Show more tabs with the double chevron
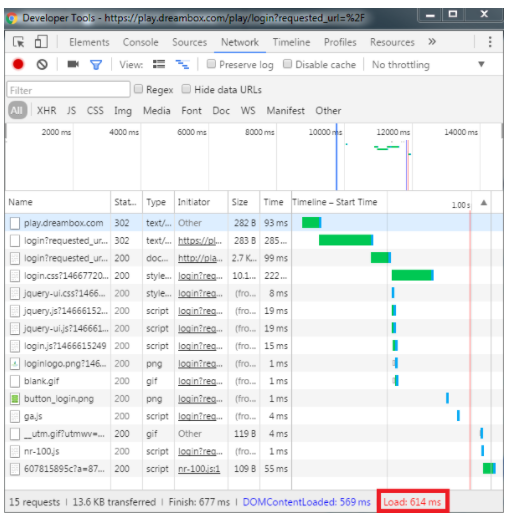The height and width of the screenshot is (519, 509). point(432,42)
